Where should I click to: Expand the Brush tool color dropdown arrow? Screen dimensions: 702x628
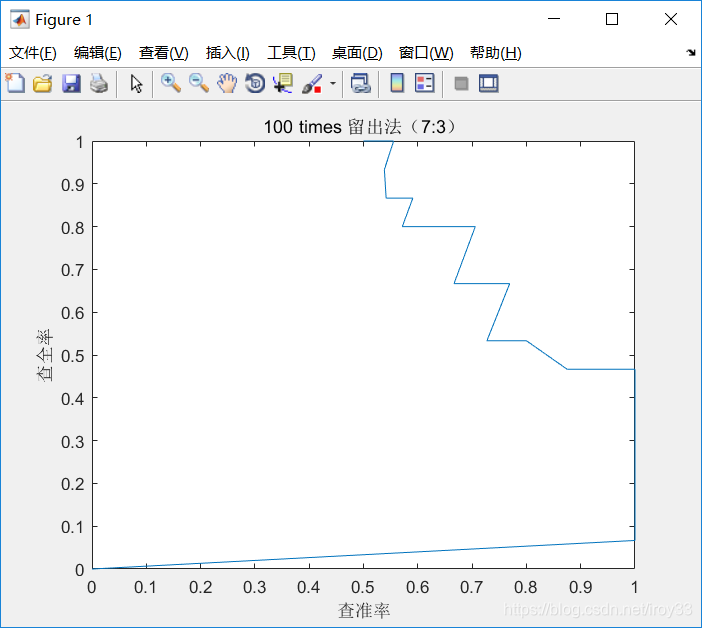[x=333, y=84]
